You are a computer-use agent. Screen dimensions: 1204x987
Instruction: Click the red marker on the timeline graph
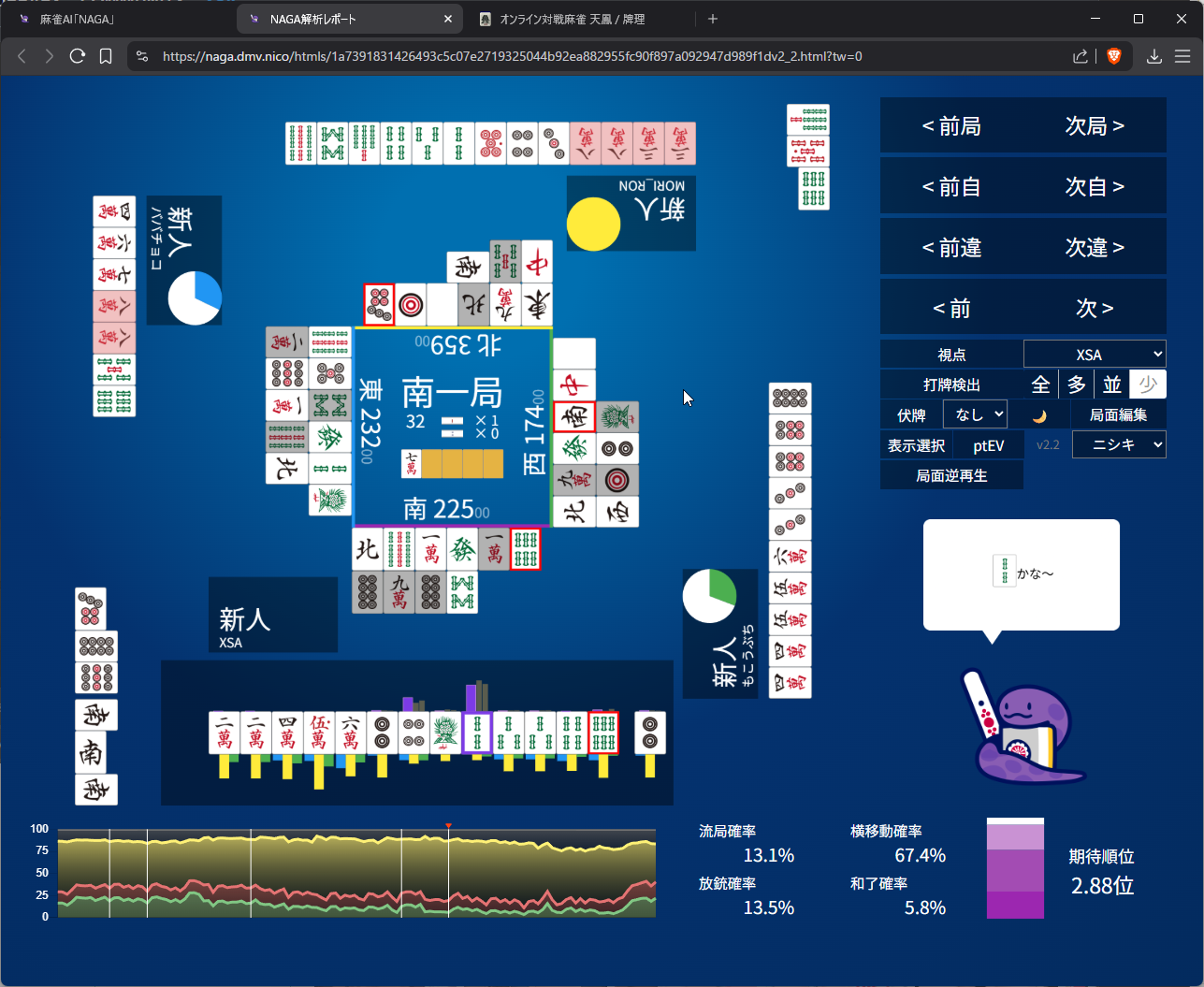pos(449,825)
